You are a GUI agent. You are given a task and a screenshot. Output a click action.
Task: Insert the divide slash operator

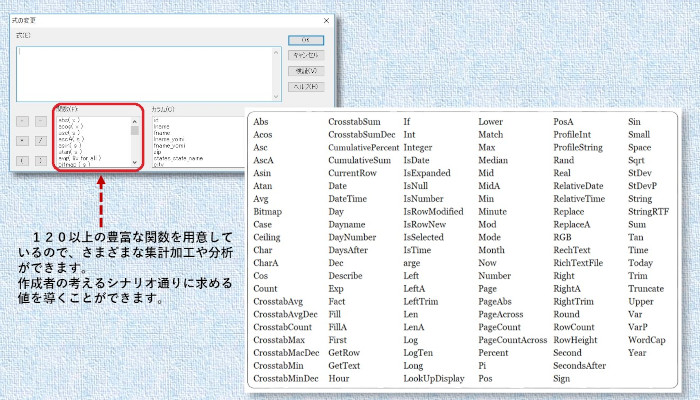click(41, 140)
